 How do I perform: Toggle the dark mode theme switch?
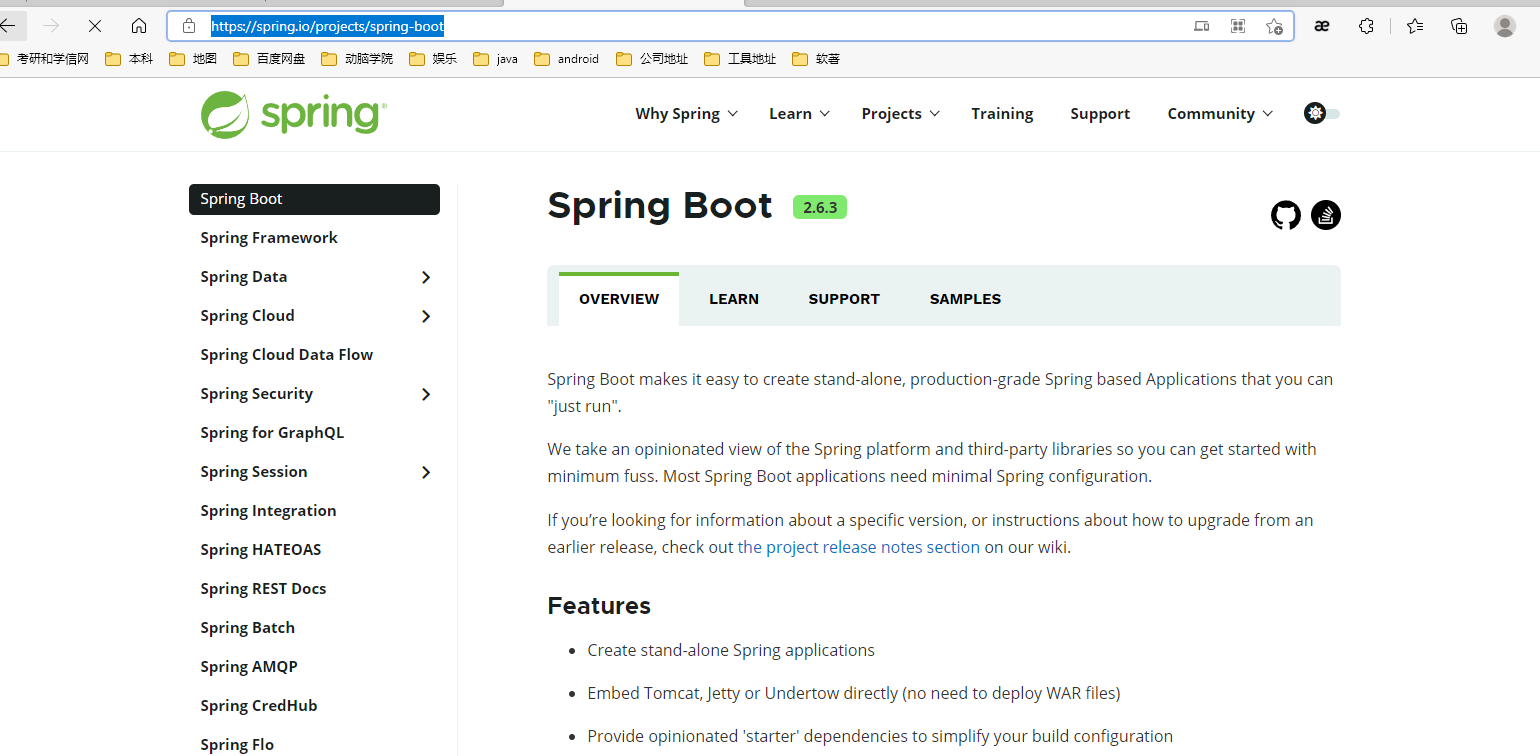point(1322,114)
